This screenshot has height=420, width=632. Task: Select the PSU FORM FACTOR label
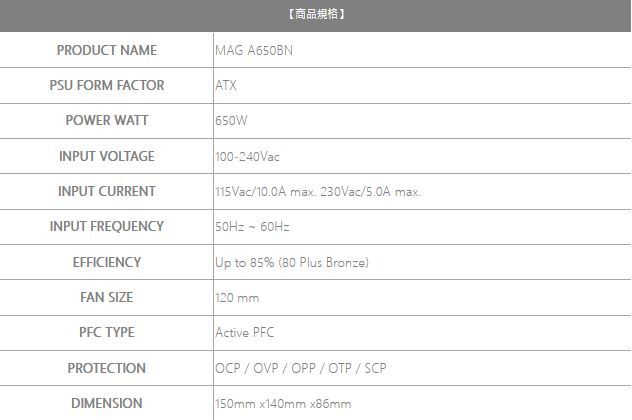(x=107, y=85)
